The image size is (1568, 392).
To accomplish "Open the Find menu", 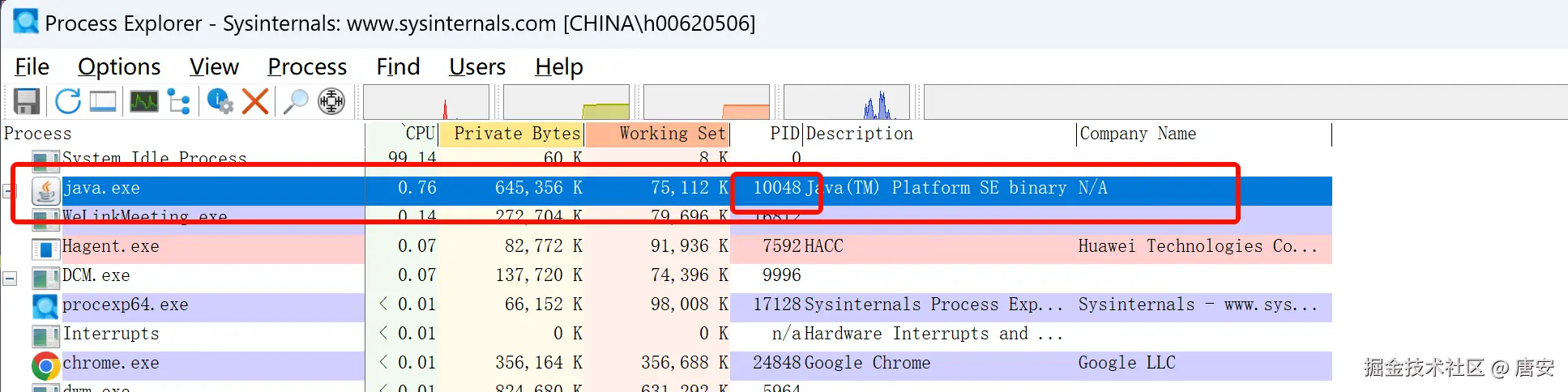I will tap(398, 66).
